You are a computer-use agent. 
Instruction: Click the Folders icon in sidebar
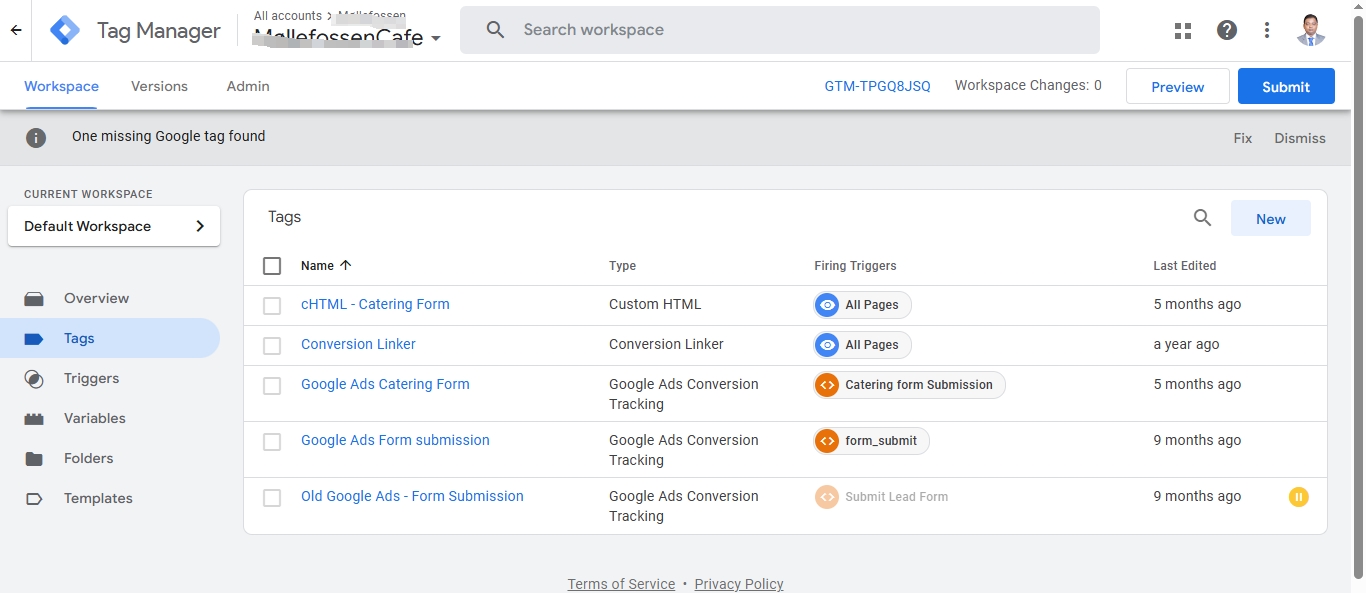(34, 459)
